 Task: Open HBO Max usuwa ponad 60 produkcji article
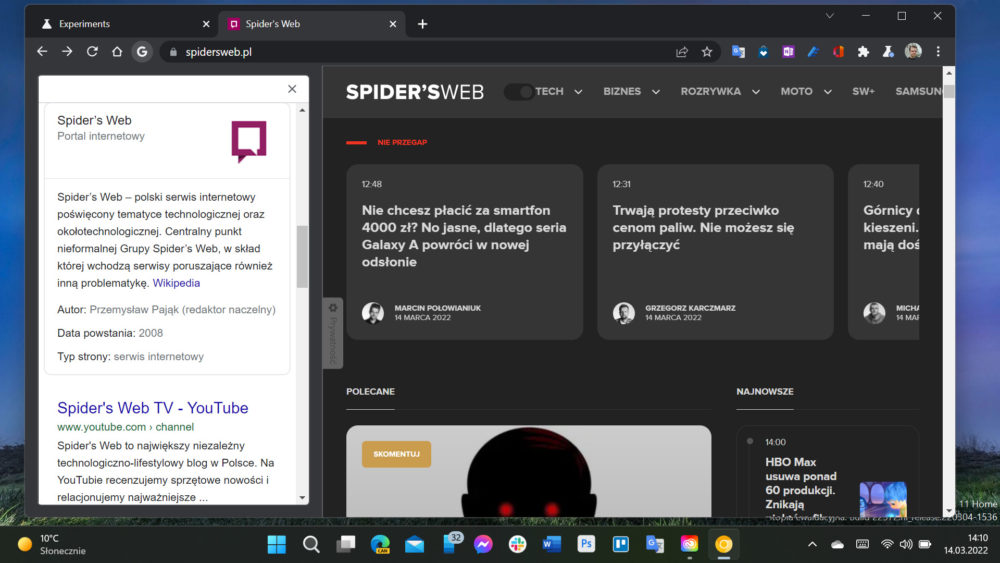(x=801, y=483)
